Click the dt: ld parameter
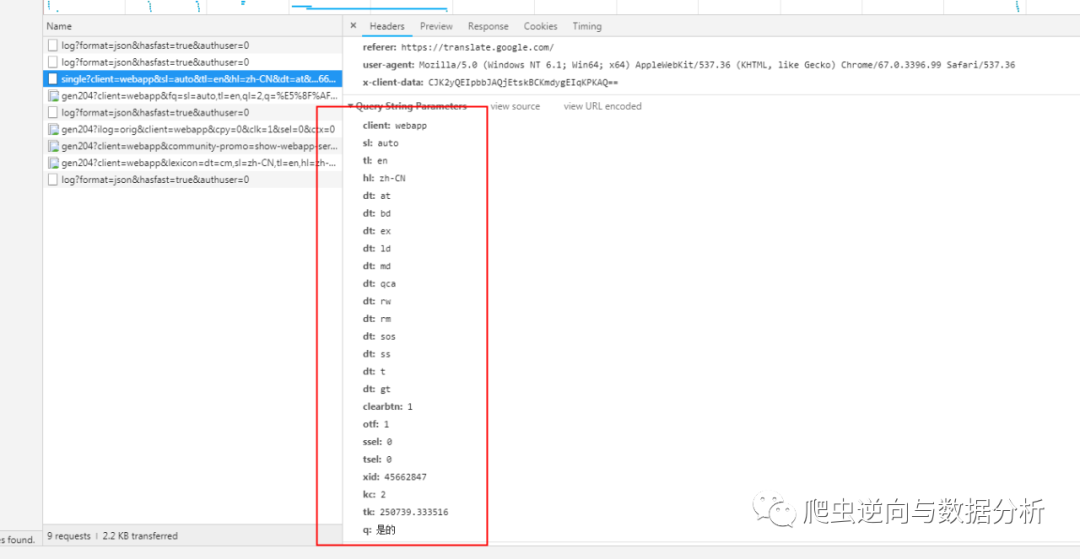Viewport: 1080px width, 559px height. 376,249
